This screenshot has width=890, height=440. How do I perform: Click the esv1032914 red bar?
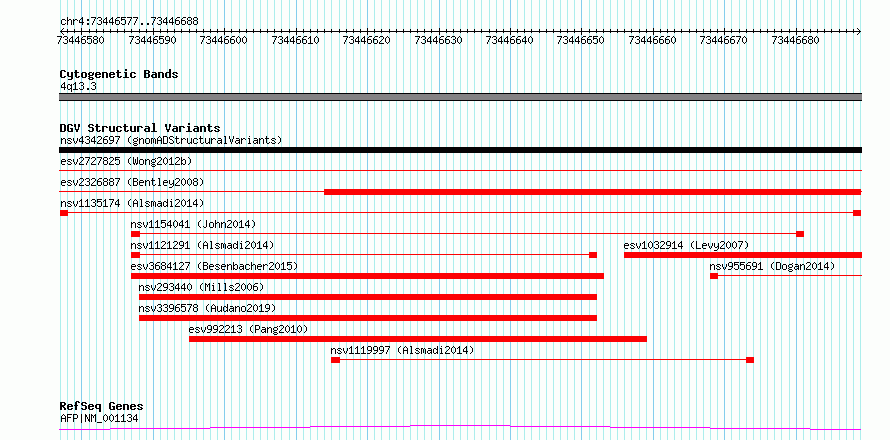742,255
